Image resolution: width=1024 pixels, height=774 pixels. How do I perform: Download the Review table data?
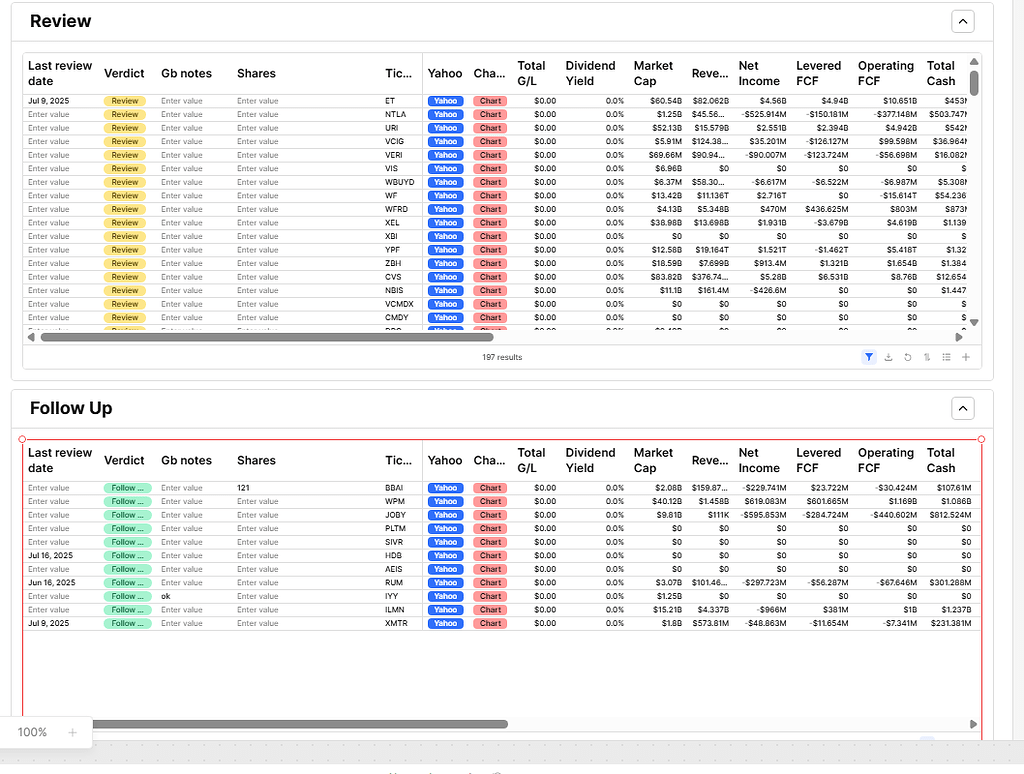point(888,357)
